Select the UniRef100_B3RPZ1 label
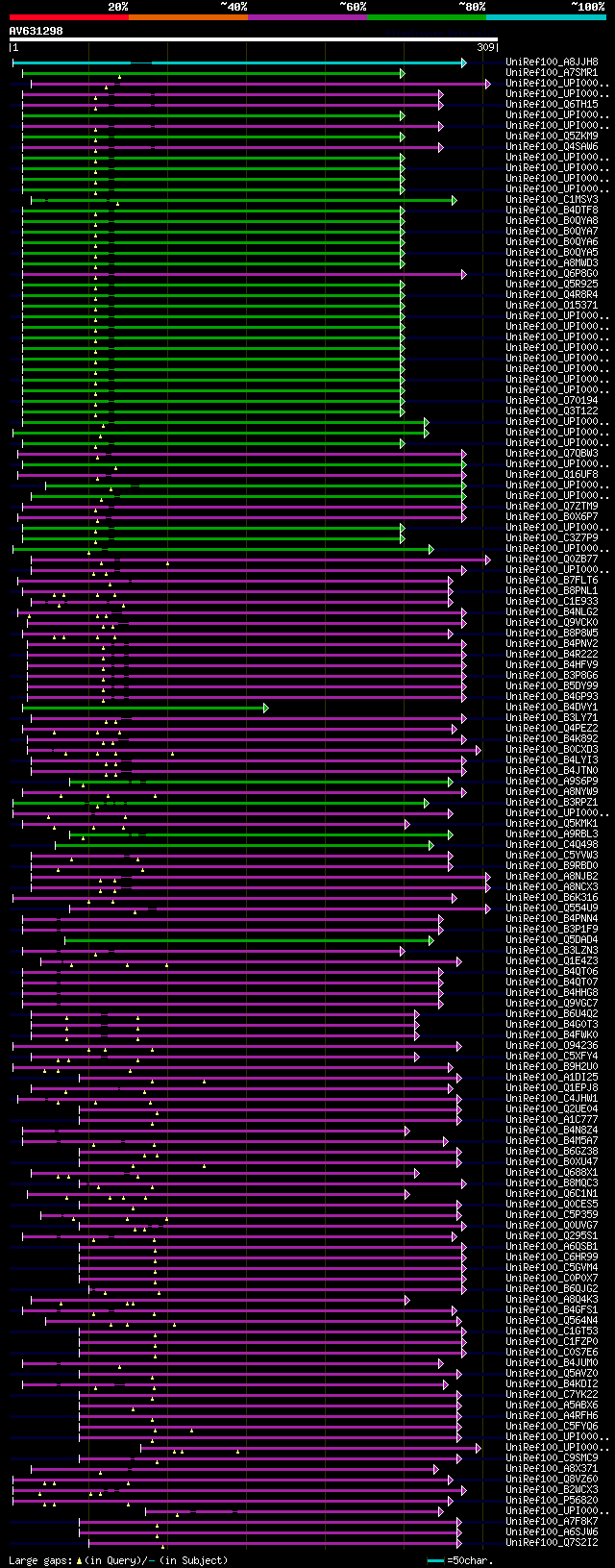 coord(552,803)
